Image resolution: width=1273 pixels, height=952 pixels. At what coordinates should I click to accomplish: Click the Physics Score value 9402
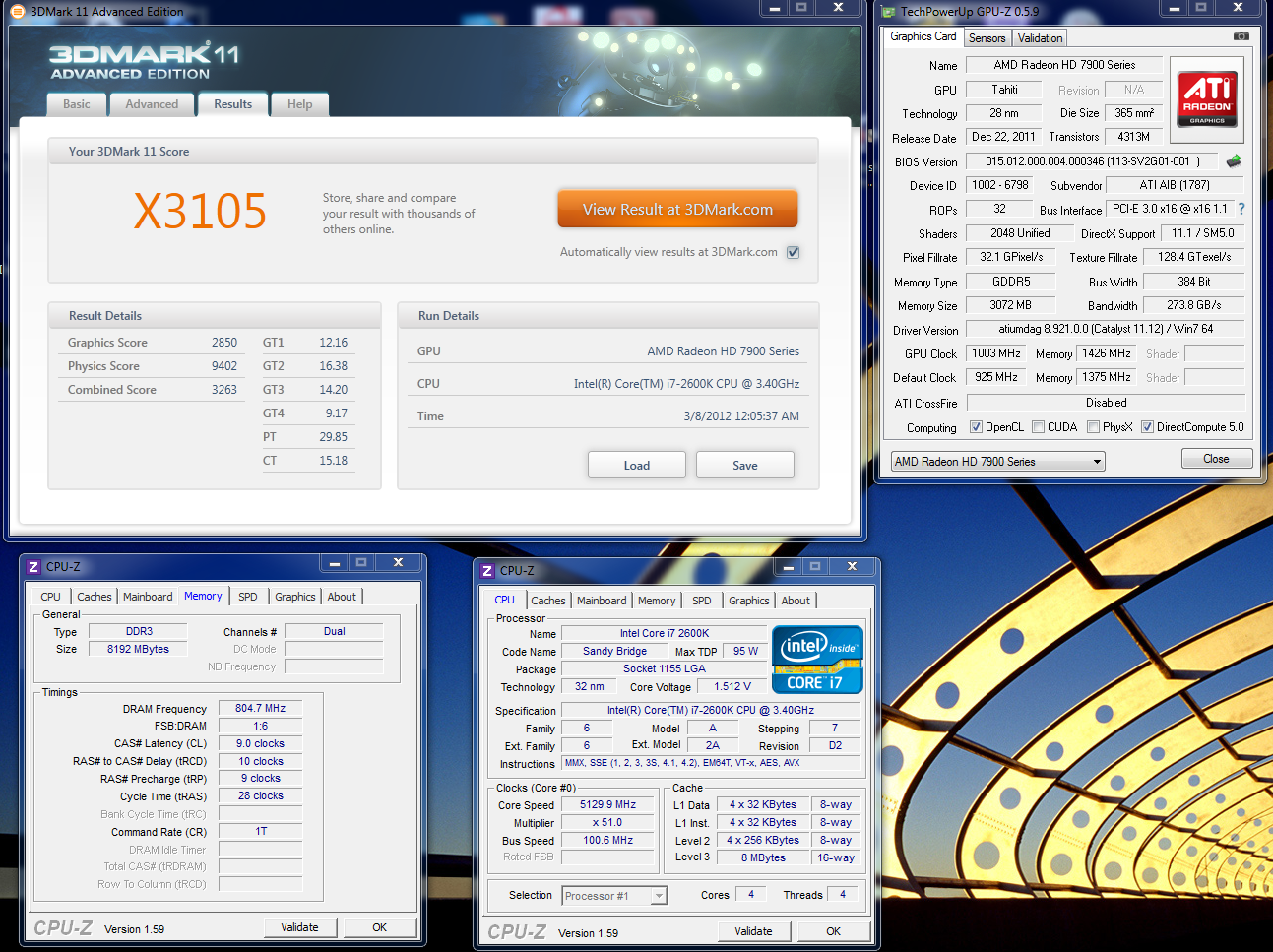(224, 366)
